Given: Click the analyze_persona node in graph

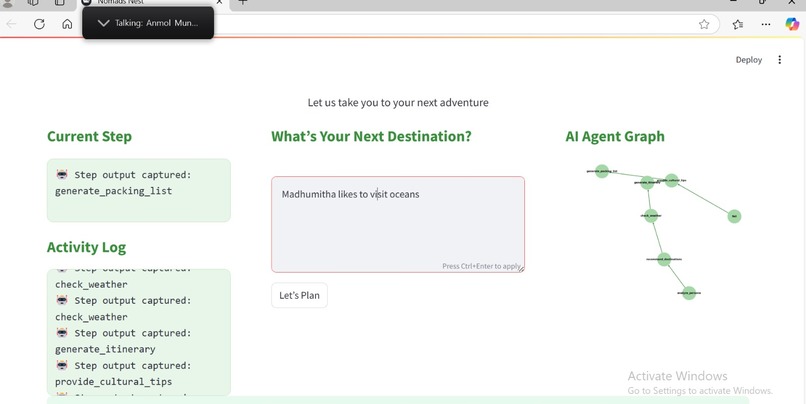Looking at the screenshot, I should [689, 293].
